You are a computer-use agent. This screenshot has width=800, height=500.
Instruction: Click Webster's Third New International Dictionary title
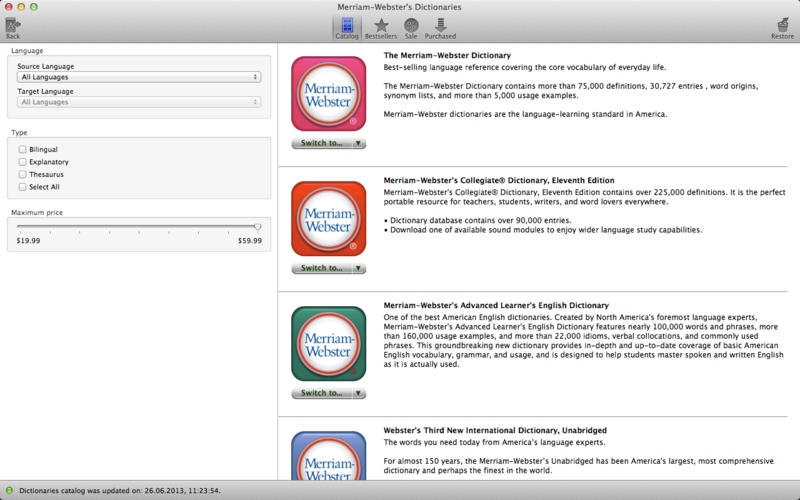(x=495, y=430)
